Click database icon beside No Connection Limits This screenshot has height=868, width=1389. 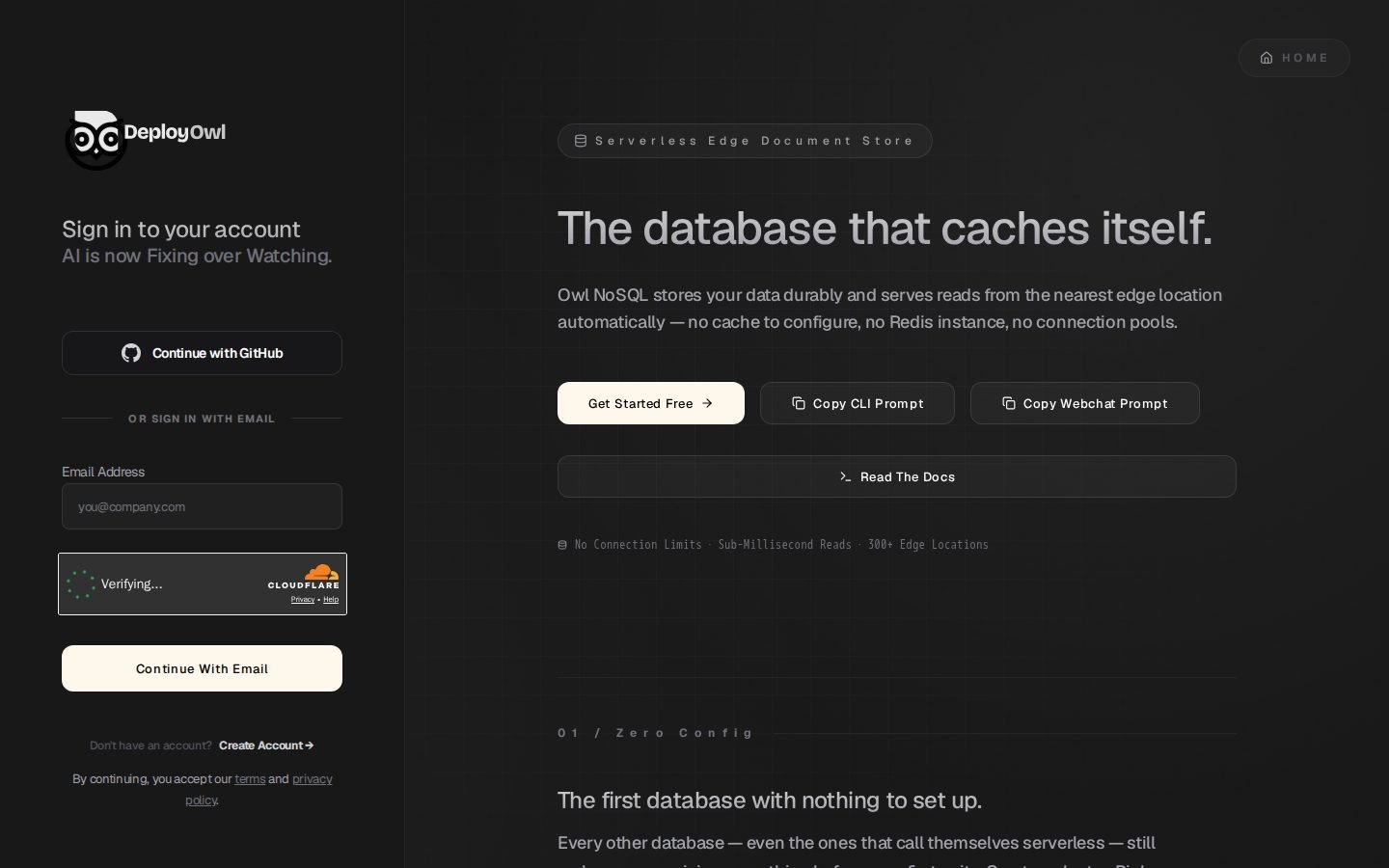[x=562, y=545]
